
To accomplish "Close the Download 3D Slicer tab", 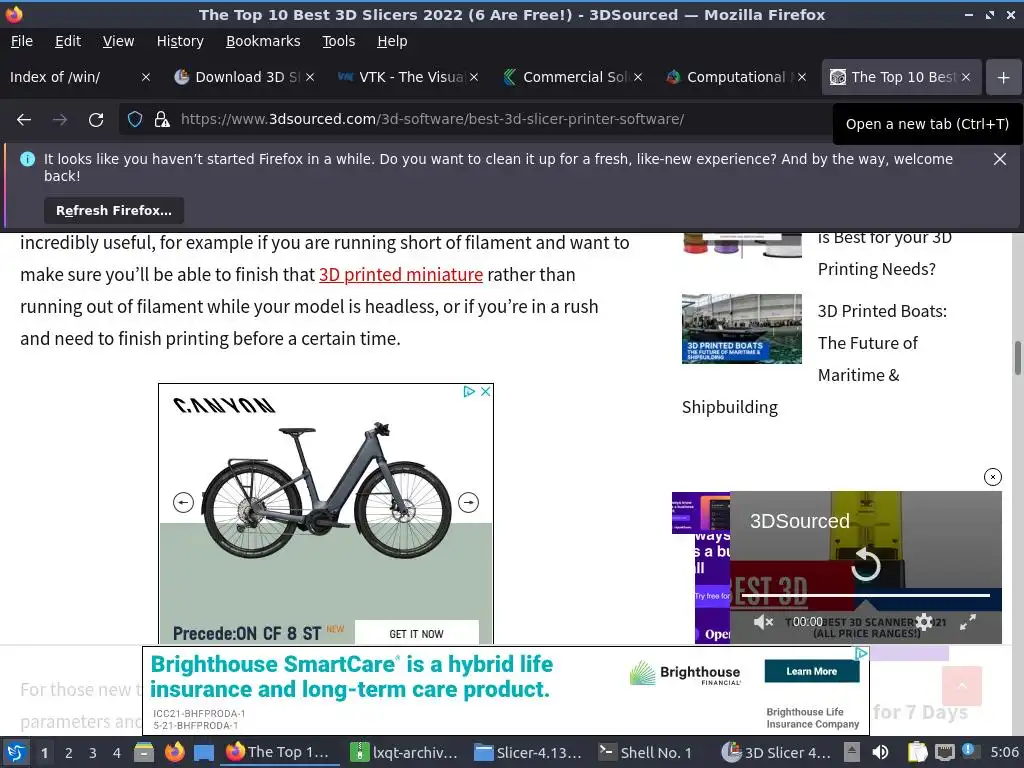I will click(310, 77).
